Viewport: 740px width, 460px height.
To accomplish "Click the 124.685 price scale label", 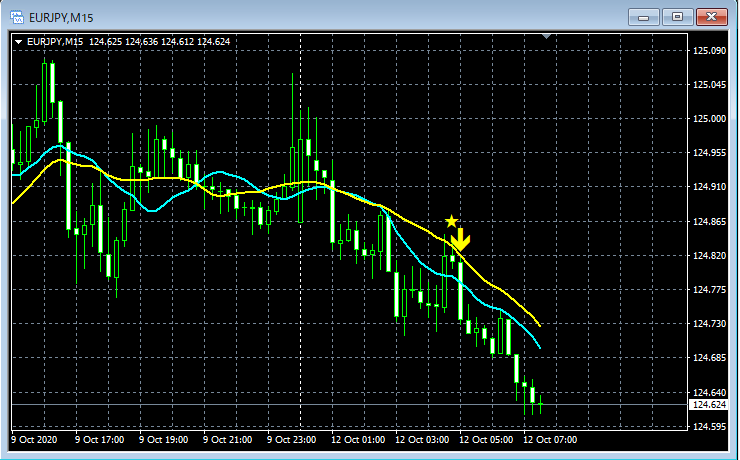I will tap(709, 358).
